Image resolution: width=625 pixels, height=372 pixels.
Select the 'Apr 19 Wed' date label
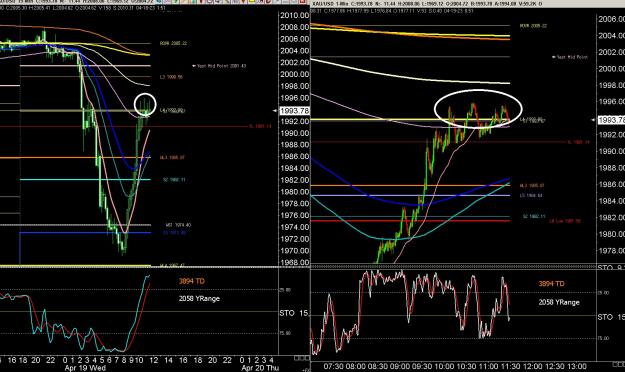coord(85,368)
